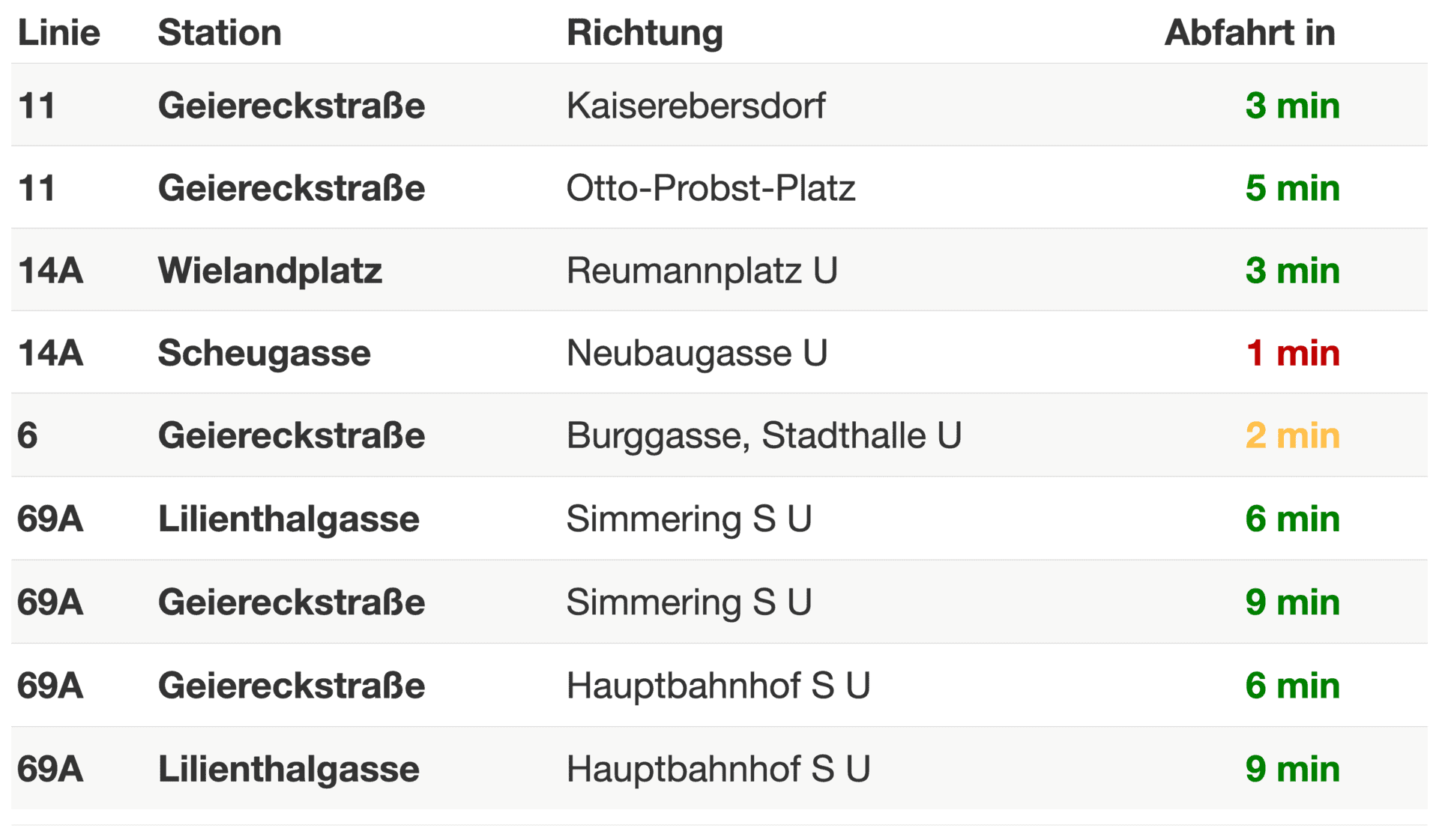Click the 14A line label for Wielandplatz
Image resolution: width=1439 pixels, height=840 pixels.
(49, 271)
